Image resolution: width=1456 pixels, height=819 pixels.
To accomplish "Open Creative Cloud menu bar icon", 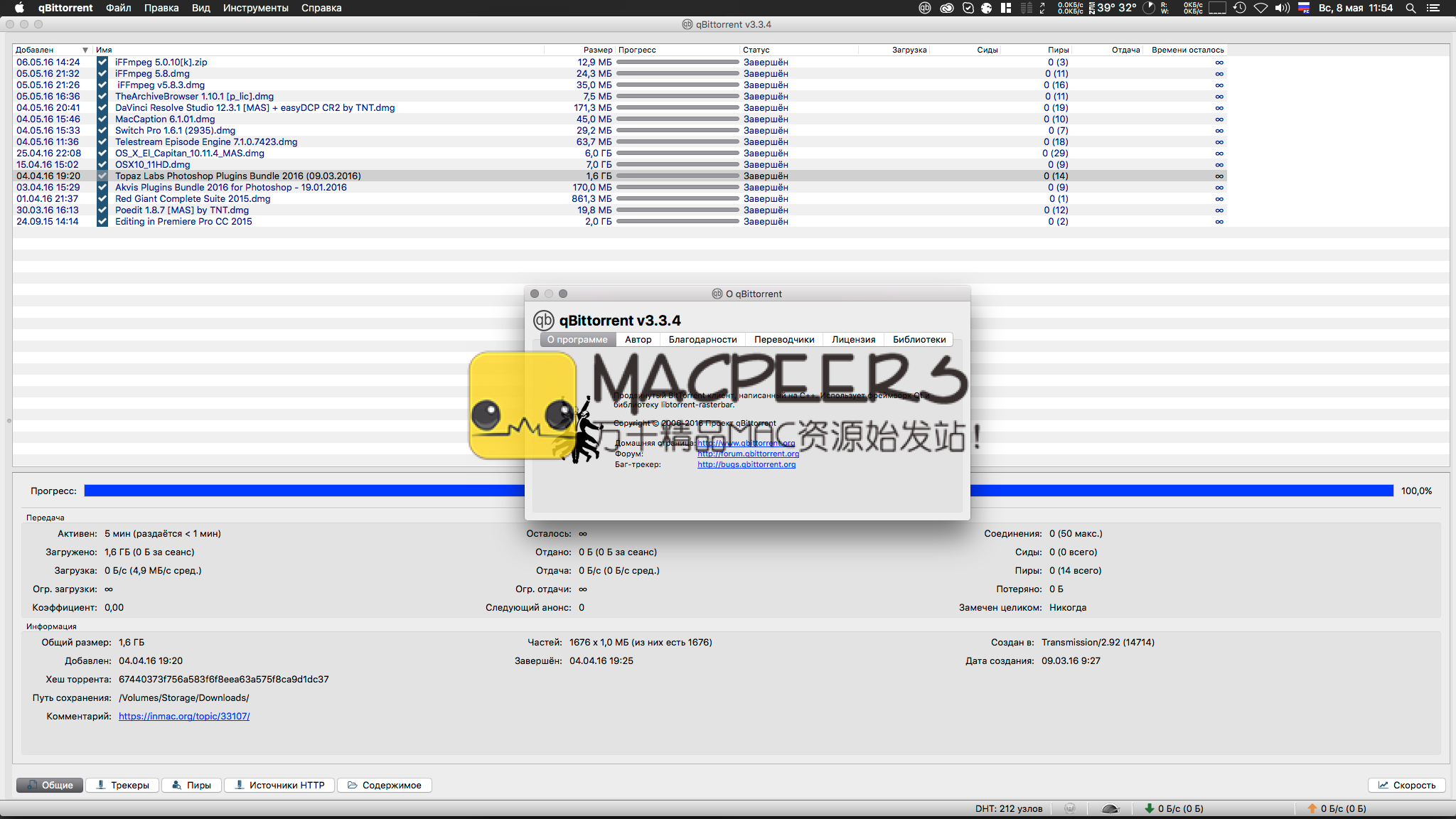I will pos(946,8).
